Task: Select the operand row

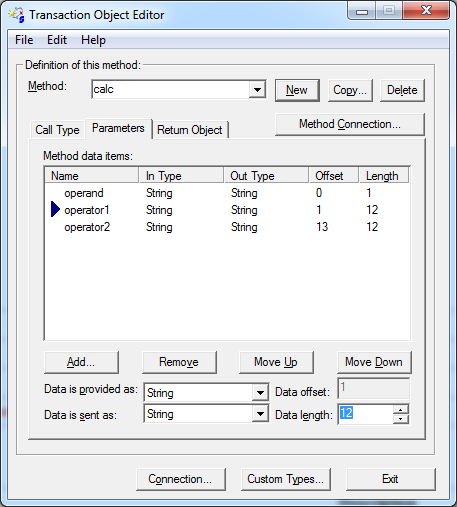Action: pyautogui.click(x=227, y=193)
